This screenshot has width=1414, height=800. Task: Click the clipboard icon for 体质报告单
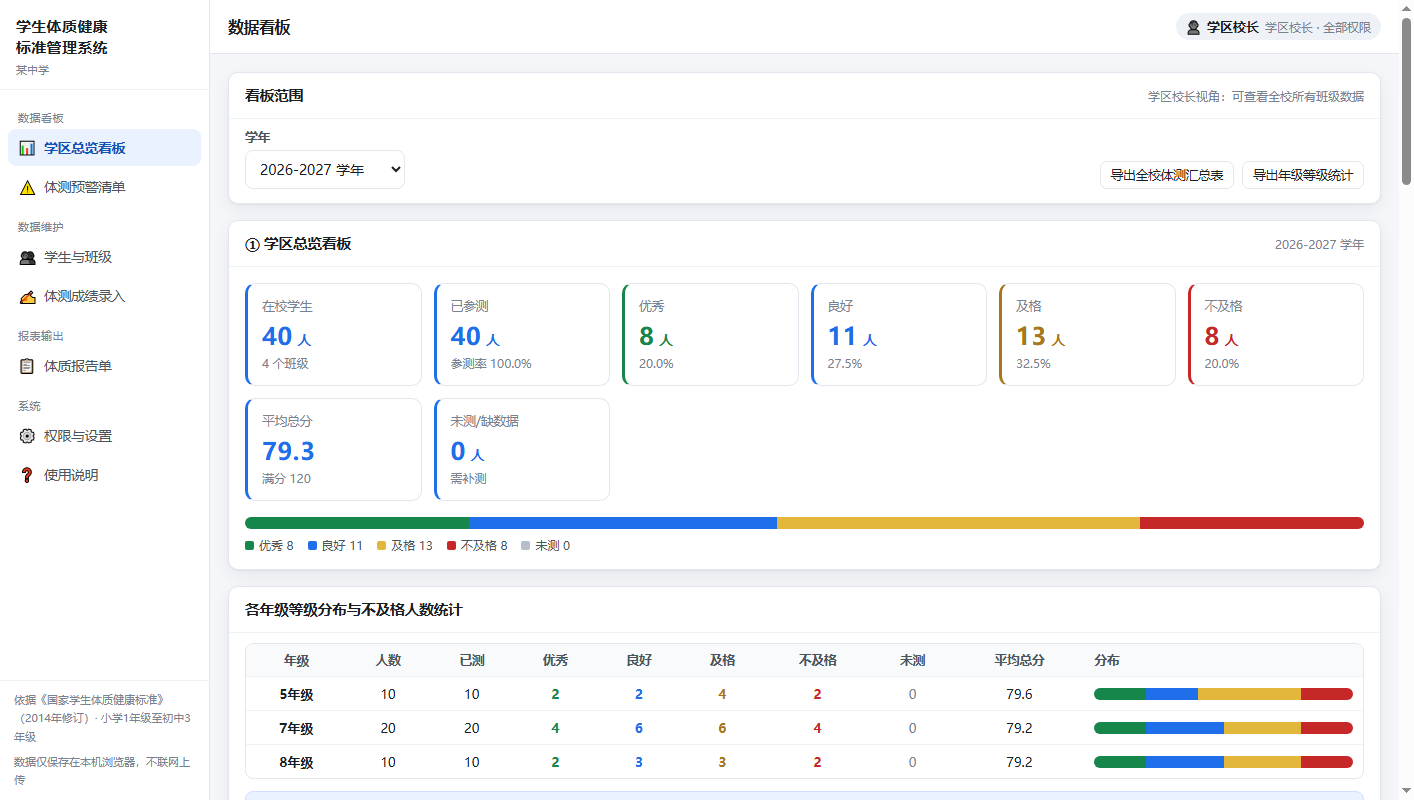pos(27,366)
